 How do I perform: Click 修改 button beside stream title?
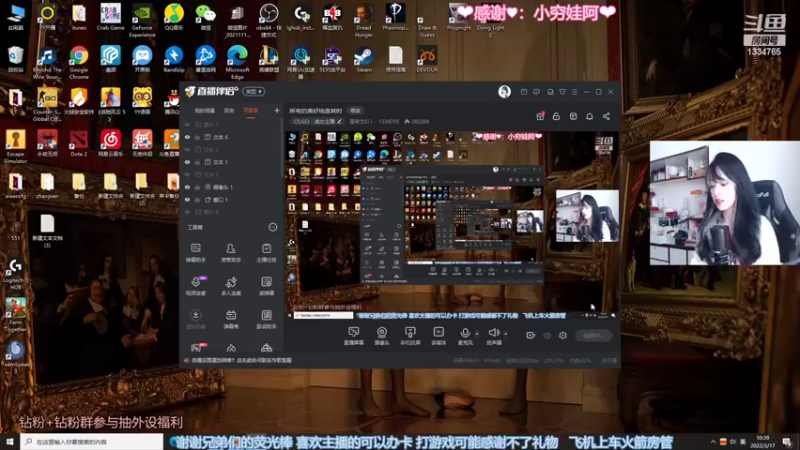click(x=355, y=111)
